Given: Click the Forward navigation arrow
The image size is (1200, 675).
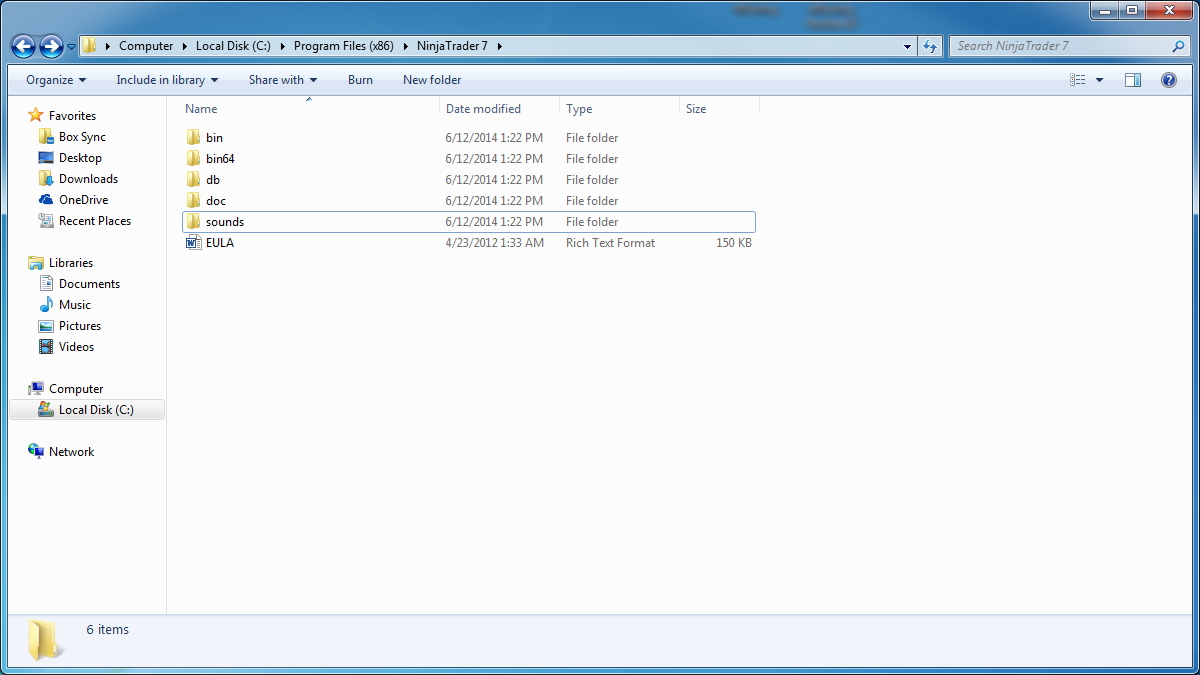Looking at the screenshot, I should (x=51, y=46).
